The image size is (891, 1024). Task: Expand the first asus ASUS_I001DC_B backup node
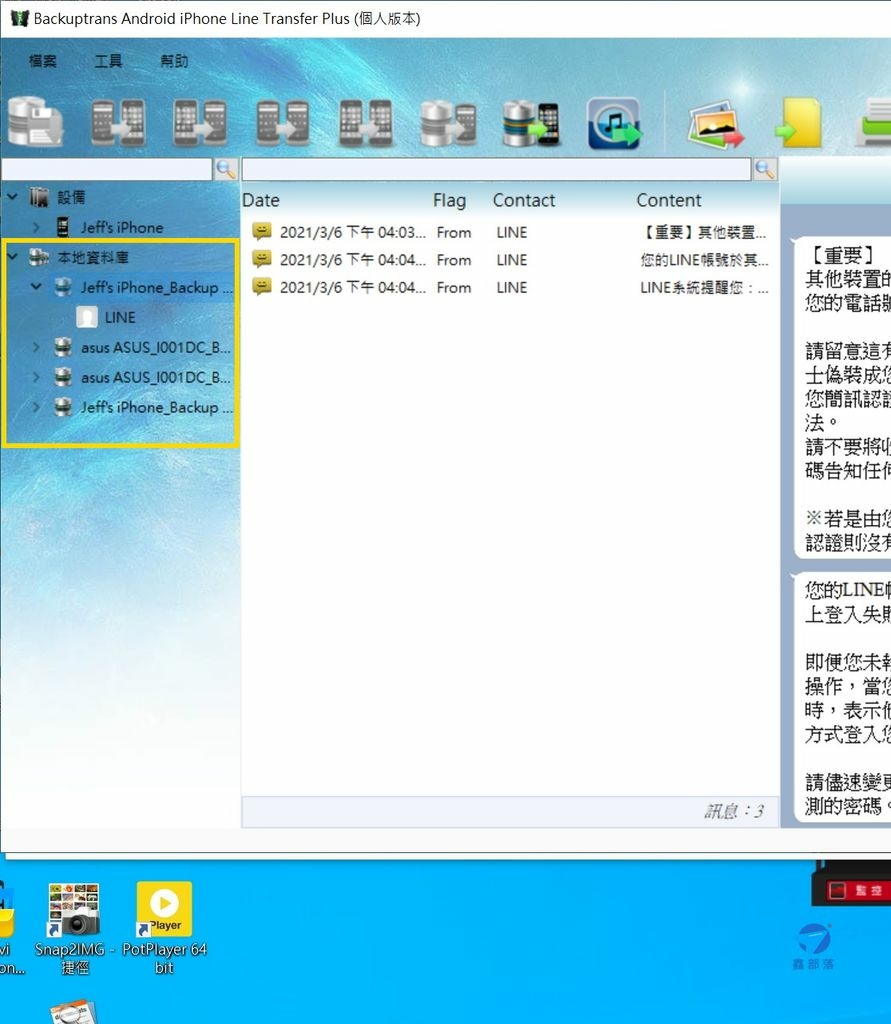[x=36, y=347]
